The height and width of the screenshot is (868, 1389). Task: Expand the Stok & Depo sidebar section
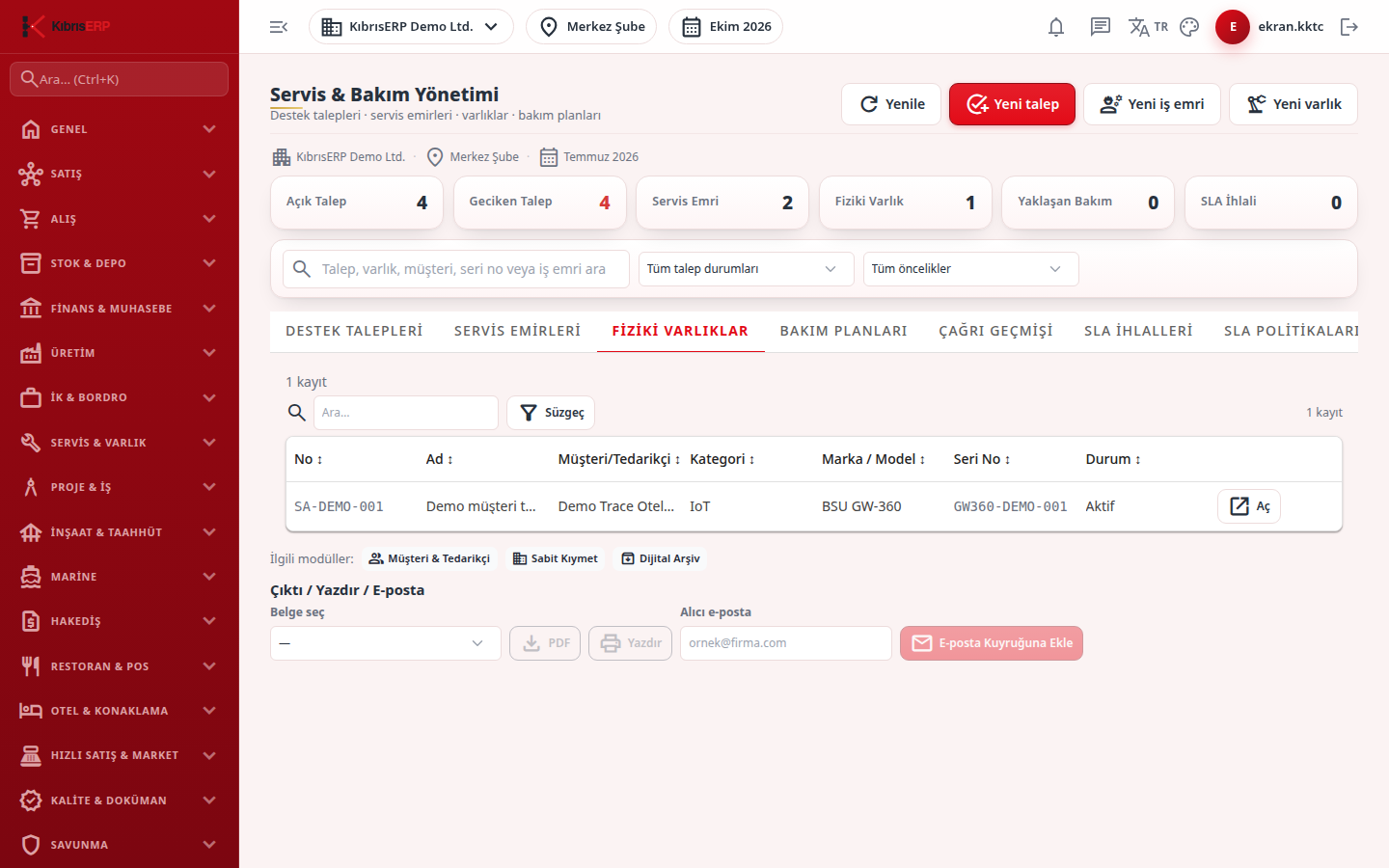pyautogui.click(x=120, y=263)
